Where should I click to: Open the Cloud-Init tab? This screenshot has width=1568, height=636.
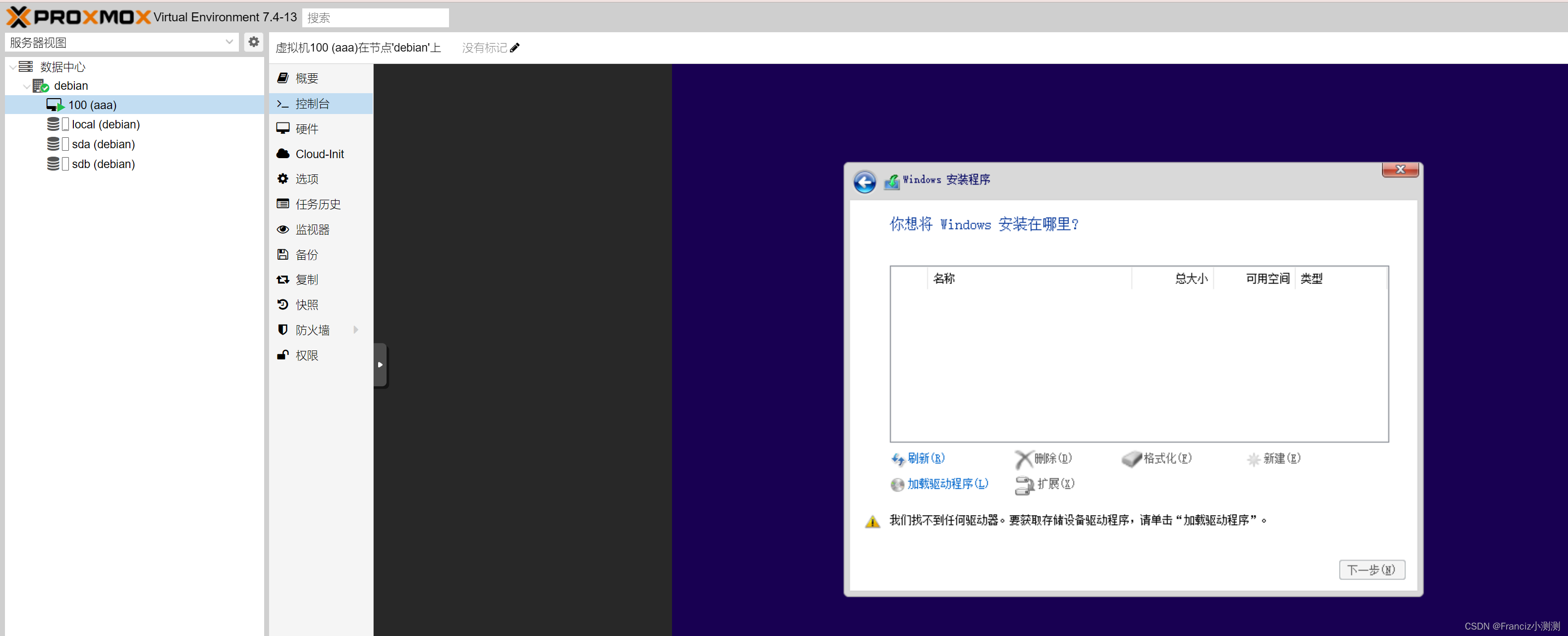coord(321,154)
